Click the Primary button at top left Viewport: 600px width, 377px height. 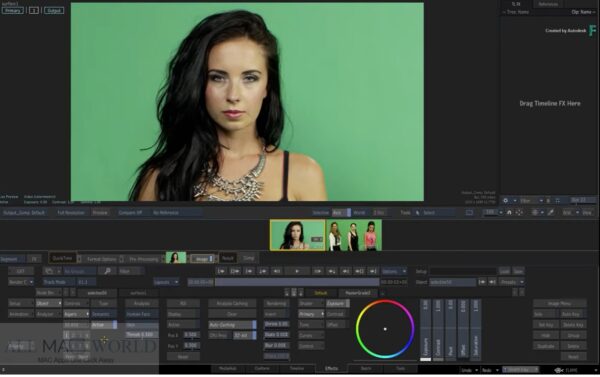click(x=13, y=11)
